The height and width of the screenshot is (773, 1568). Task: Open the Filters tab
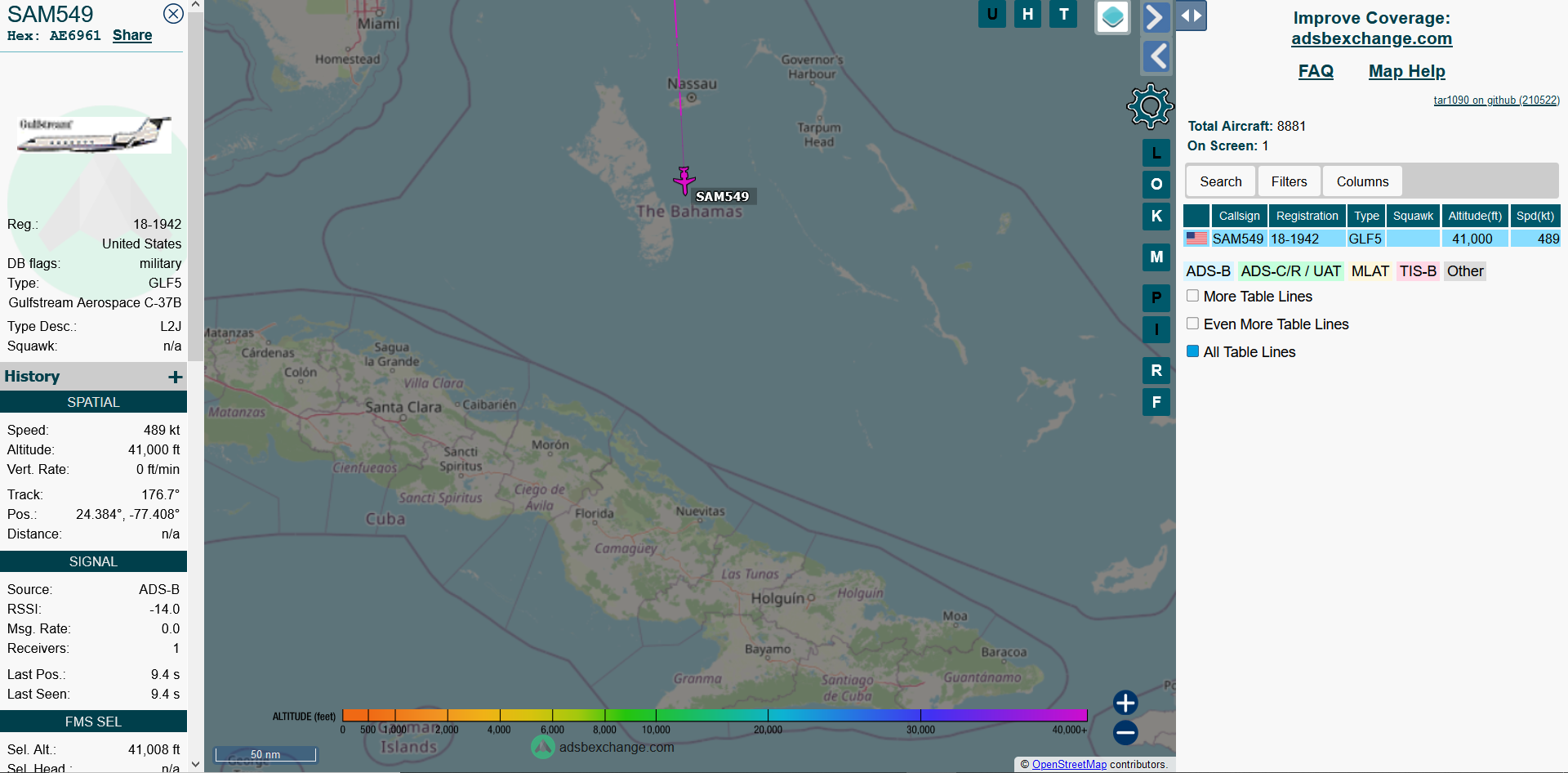click(x=1290, y=181)
